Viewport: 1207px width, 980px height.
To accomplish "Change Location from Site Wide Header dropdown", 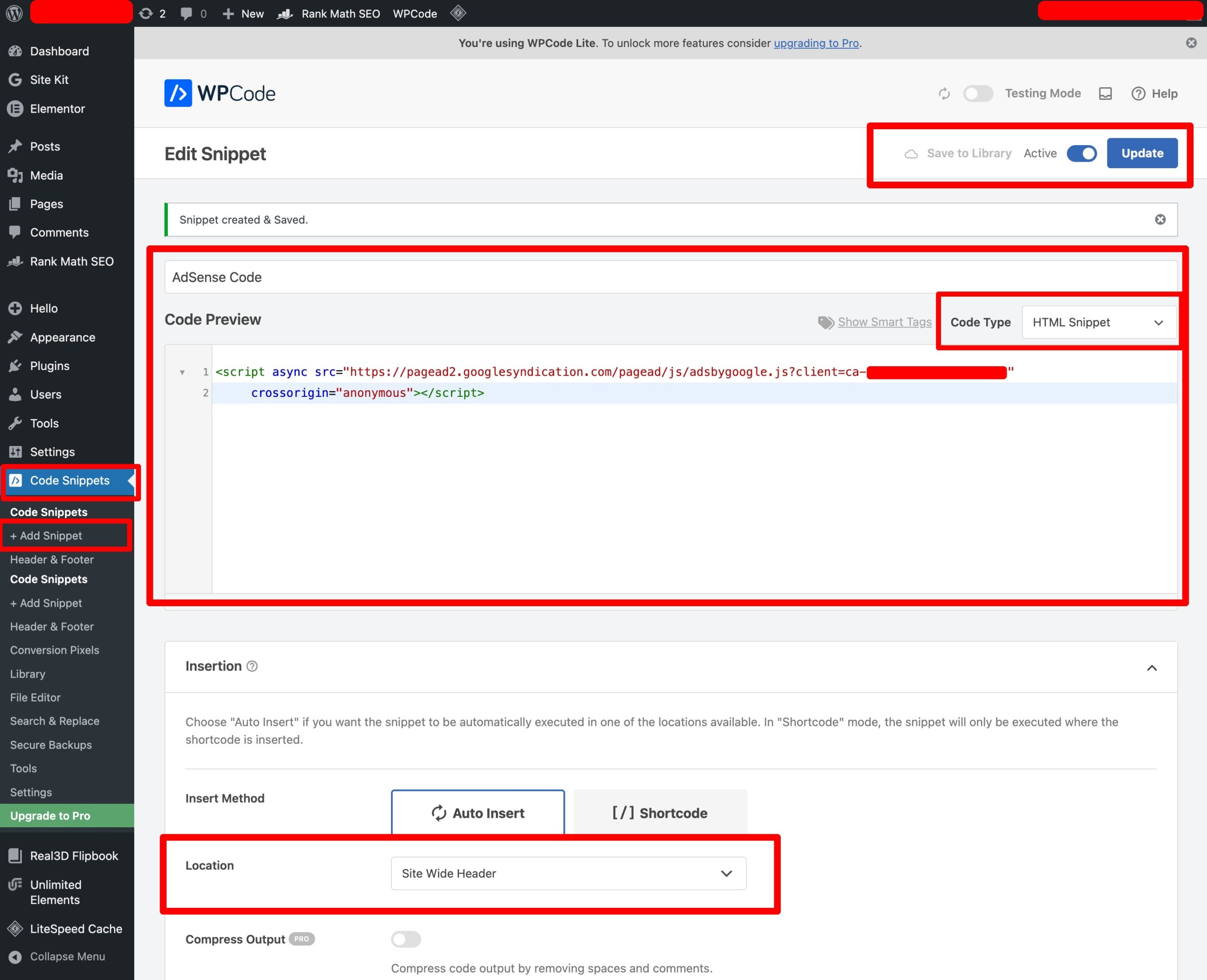I will pyautogui.click(x=568, y=873).
